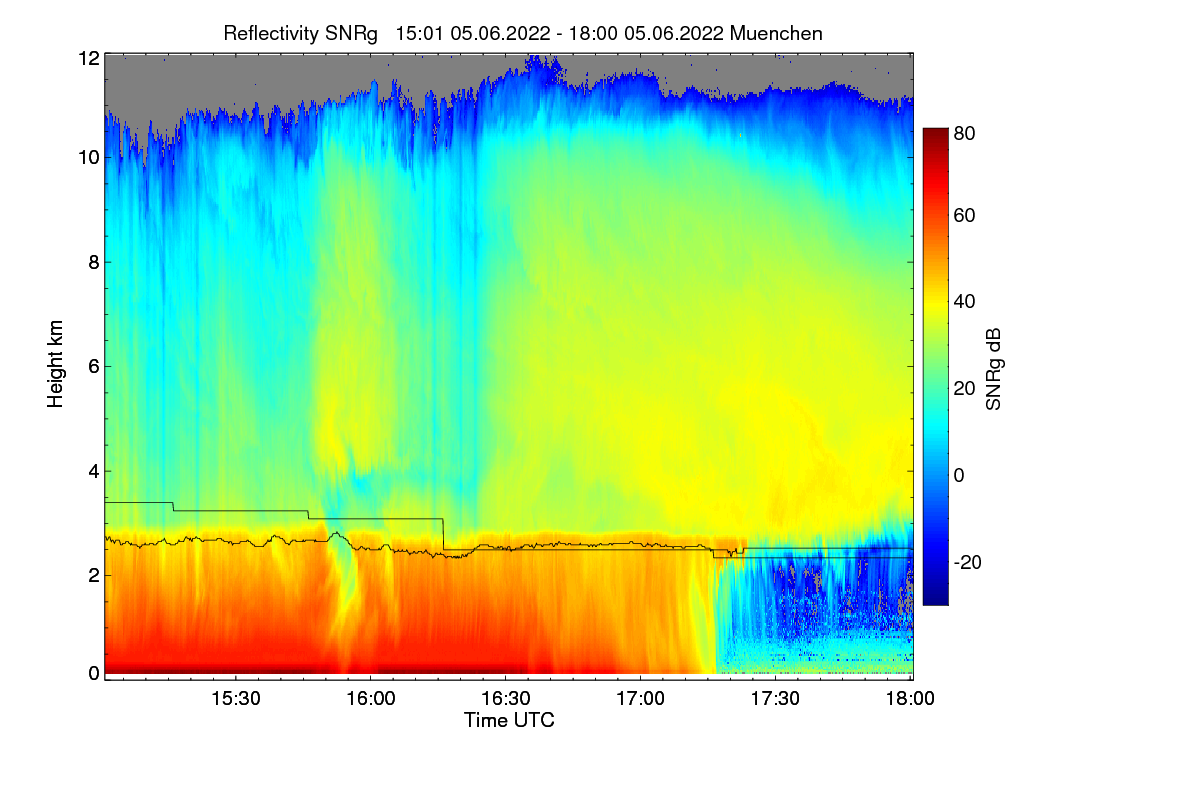Click the 15:30 time tick label
The image size is (1200, 800).
pos(236,699)
